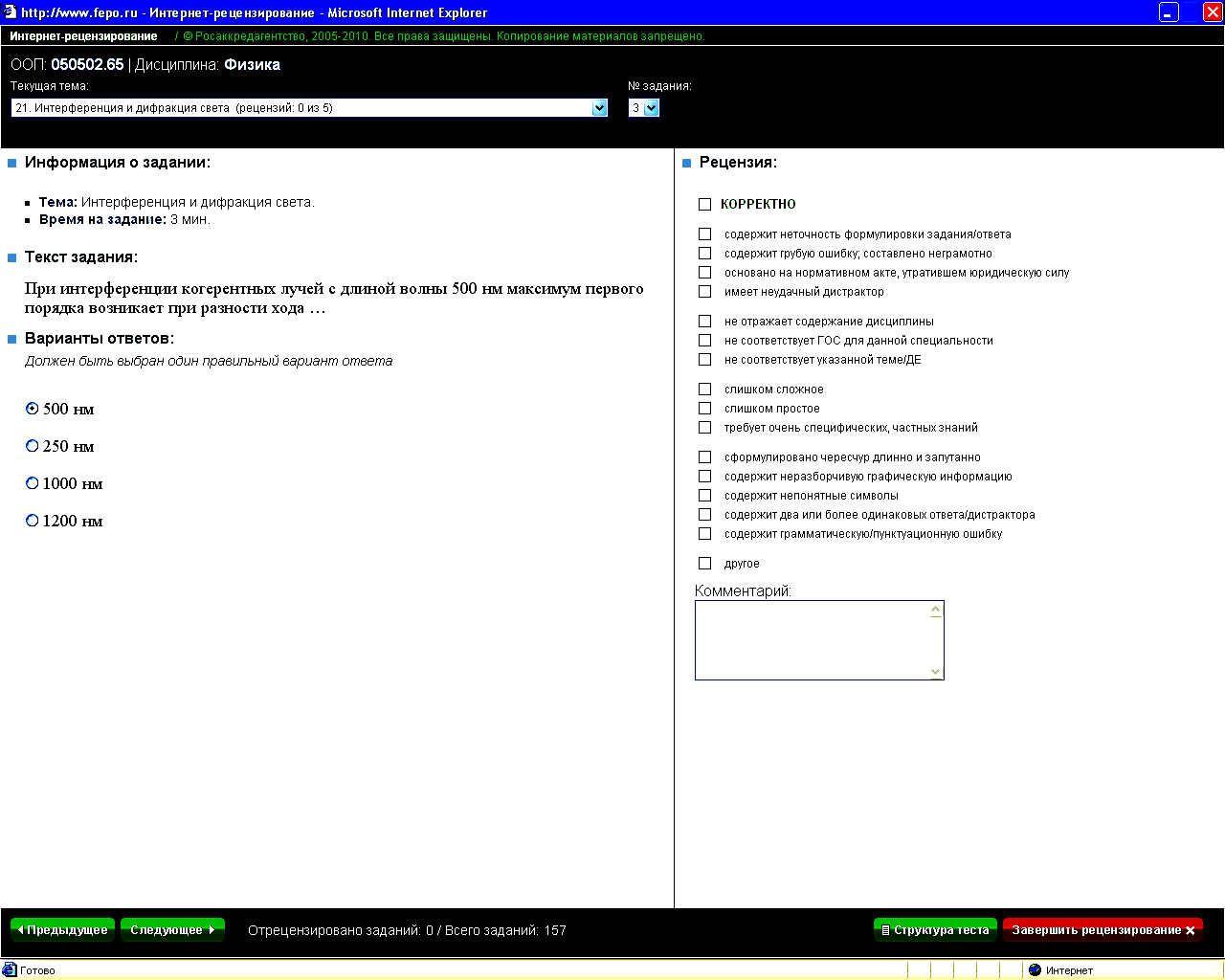
Task: Check the 'слишком простое' checkbox
Action: tap(705, 408)
